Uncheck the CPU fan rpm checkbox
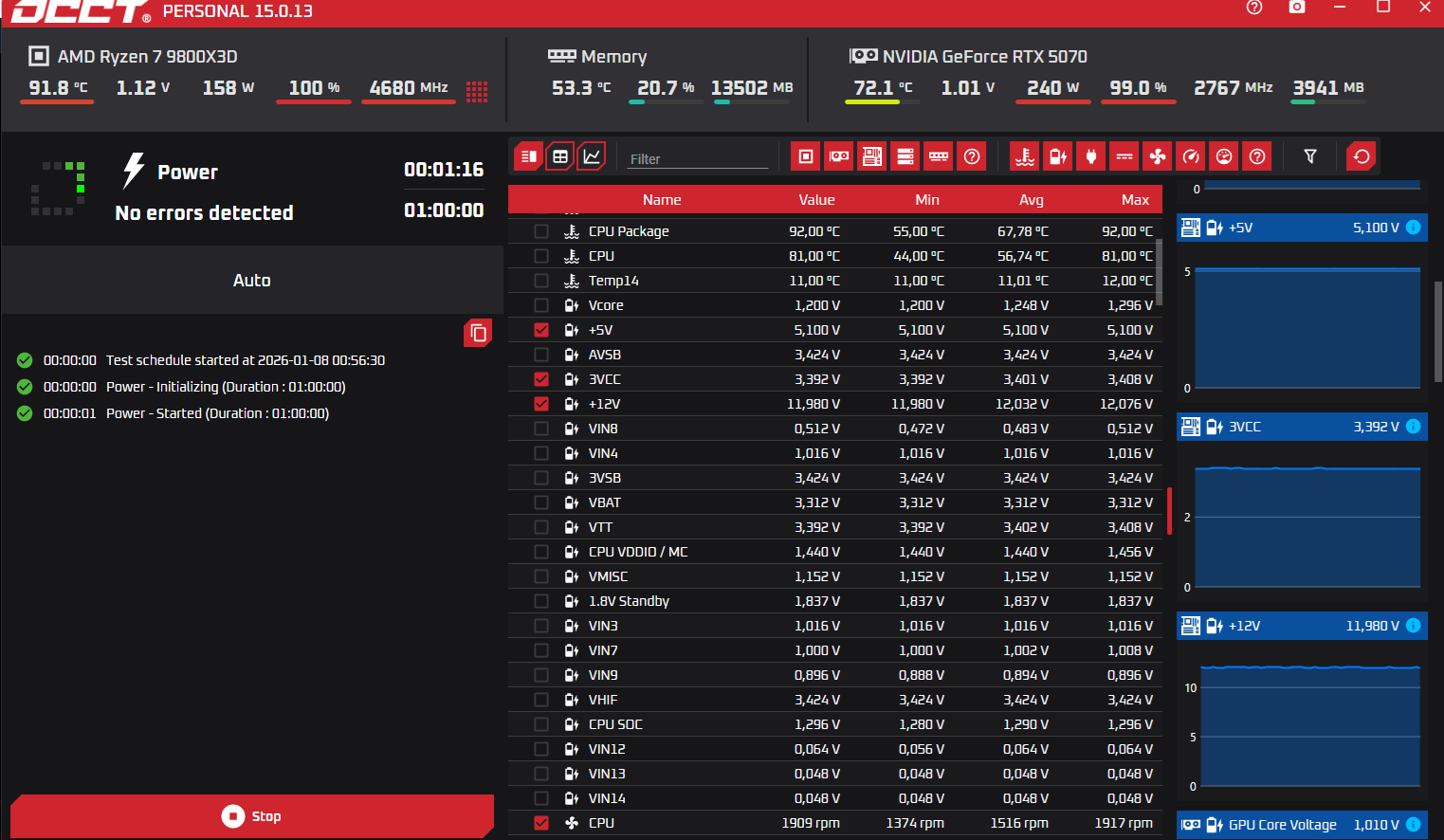The image size is (1444, 840). (541, 823)
